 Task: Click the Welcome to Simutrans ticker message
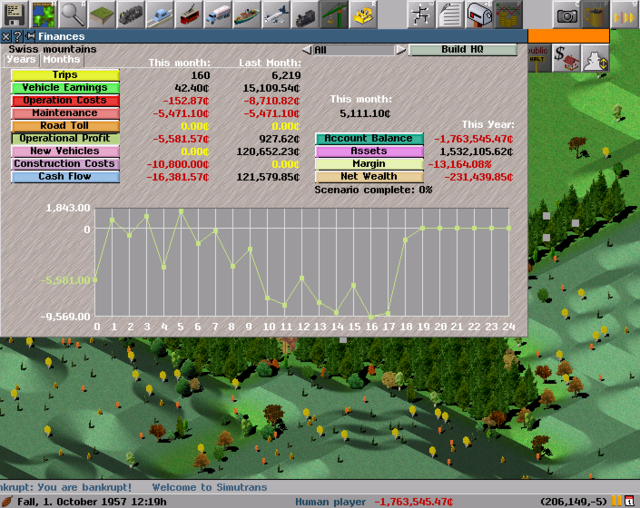[209, 487]
